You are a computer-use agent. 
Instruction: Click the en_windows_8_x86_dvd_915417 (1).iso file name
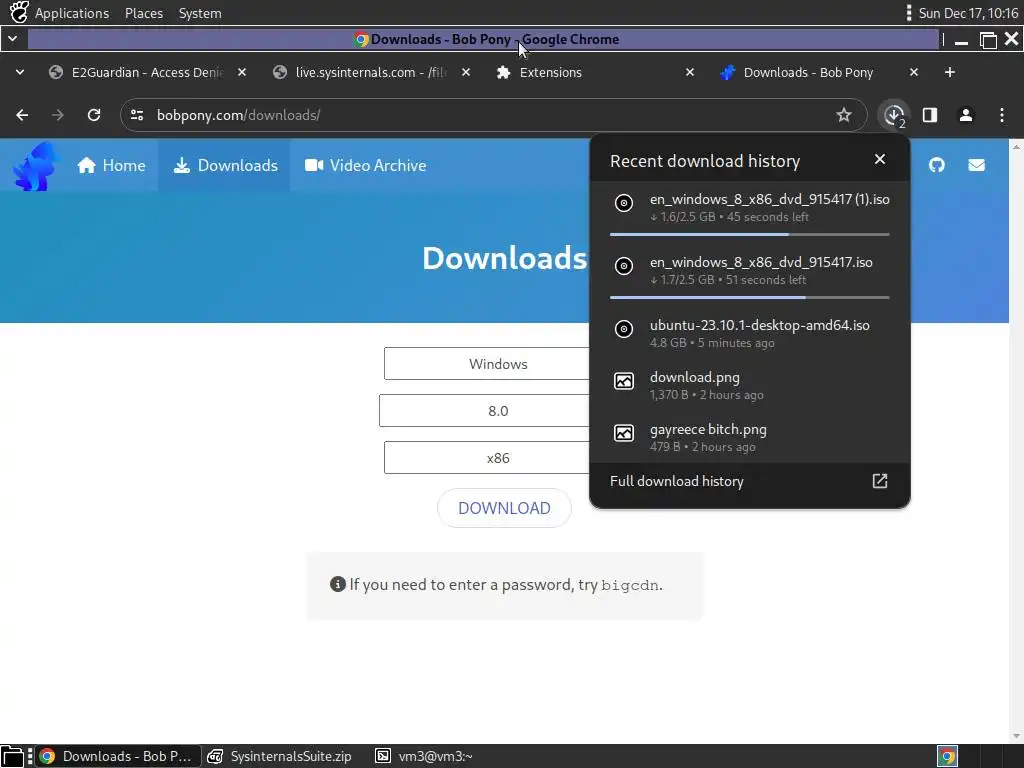click(769, 199)
